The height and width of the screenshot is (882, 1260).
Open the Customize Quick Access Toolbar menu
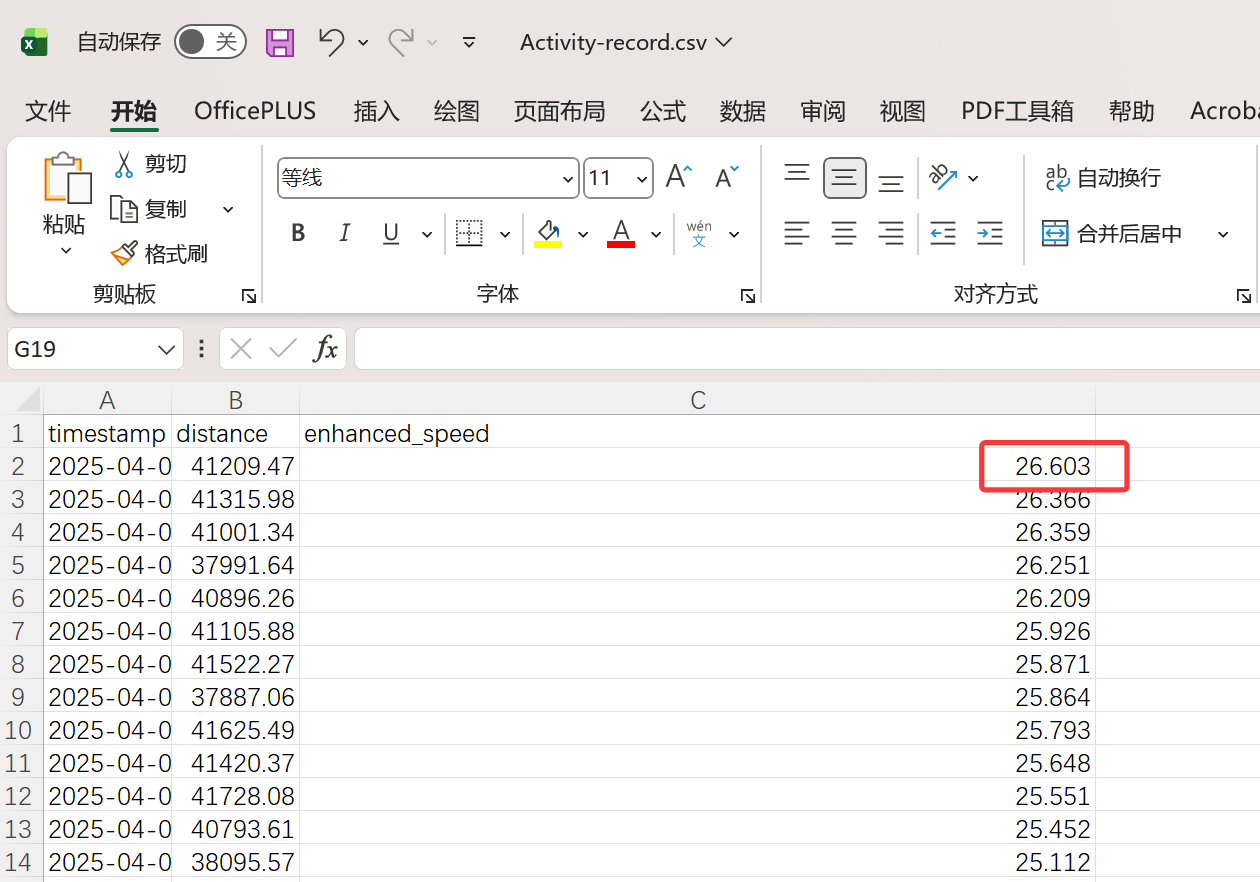click(x=469, y=42)
